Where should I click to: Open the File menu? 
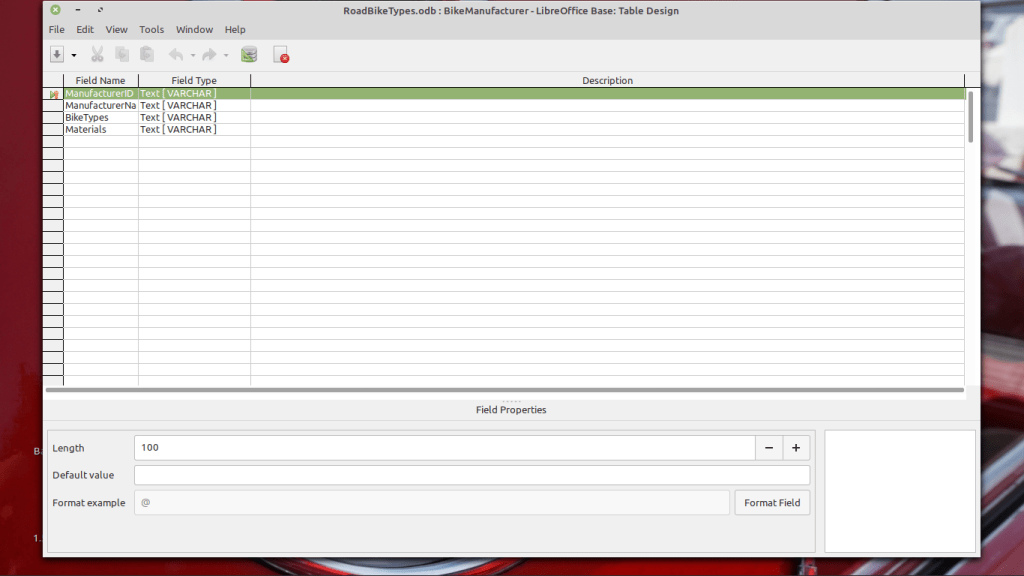pos(56,30)
